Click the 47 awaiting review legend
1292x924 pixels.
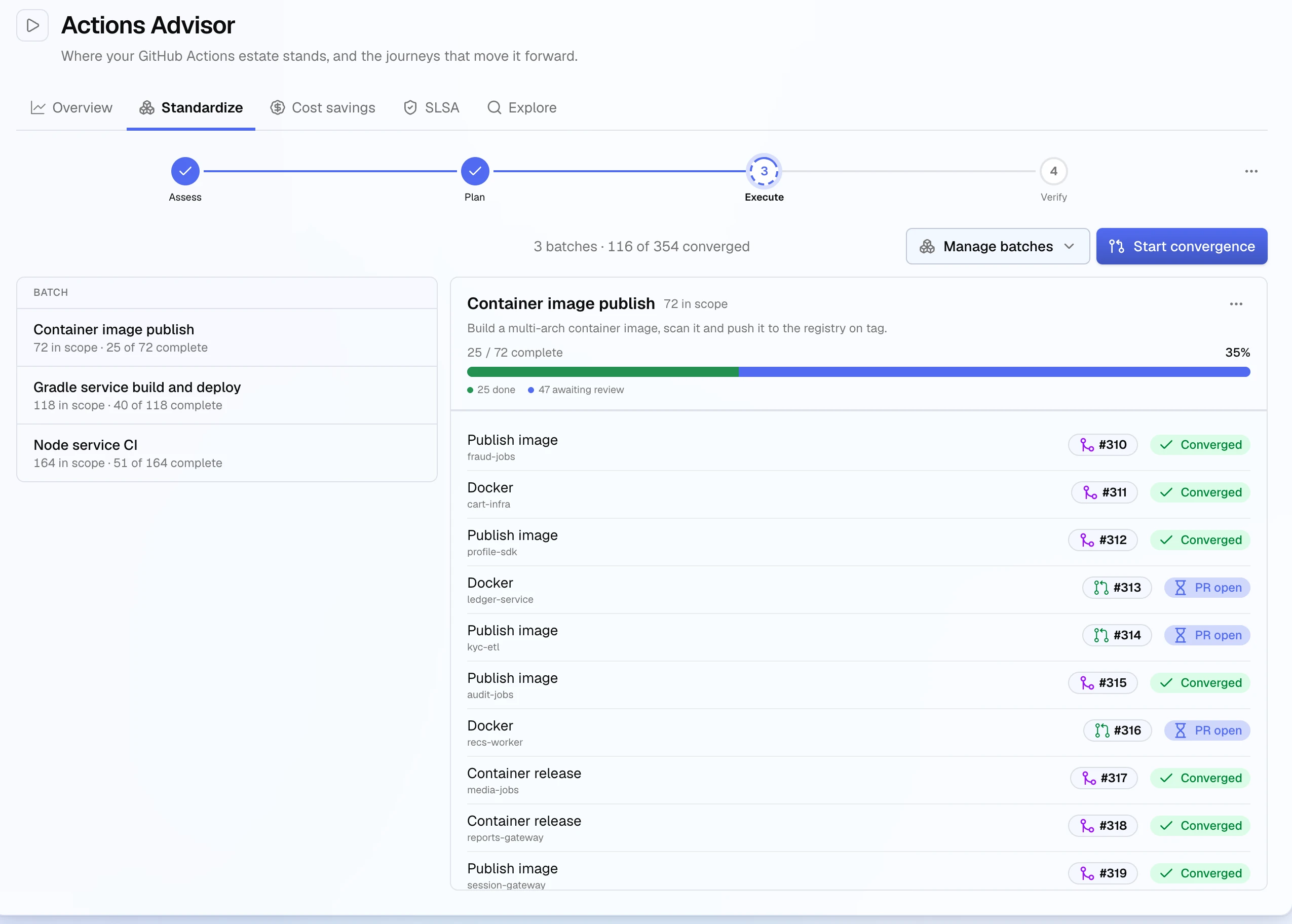tap(576, 390)
